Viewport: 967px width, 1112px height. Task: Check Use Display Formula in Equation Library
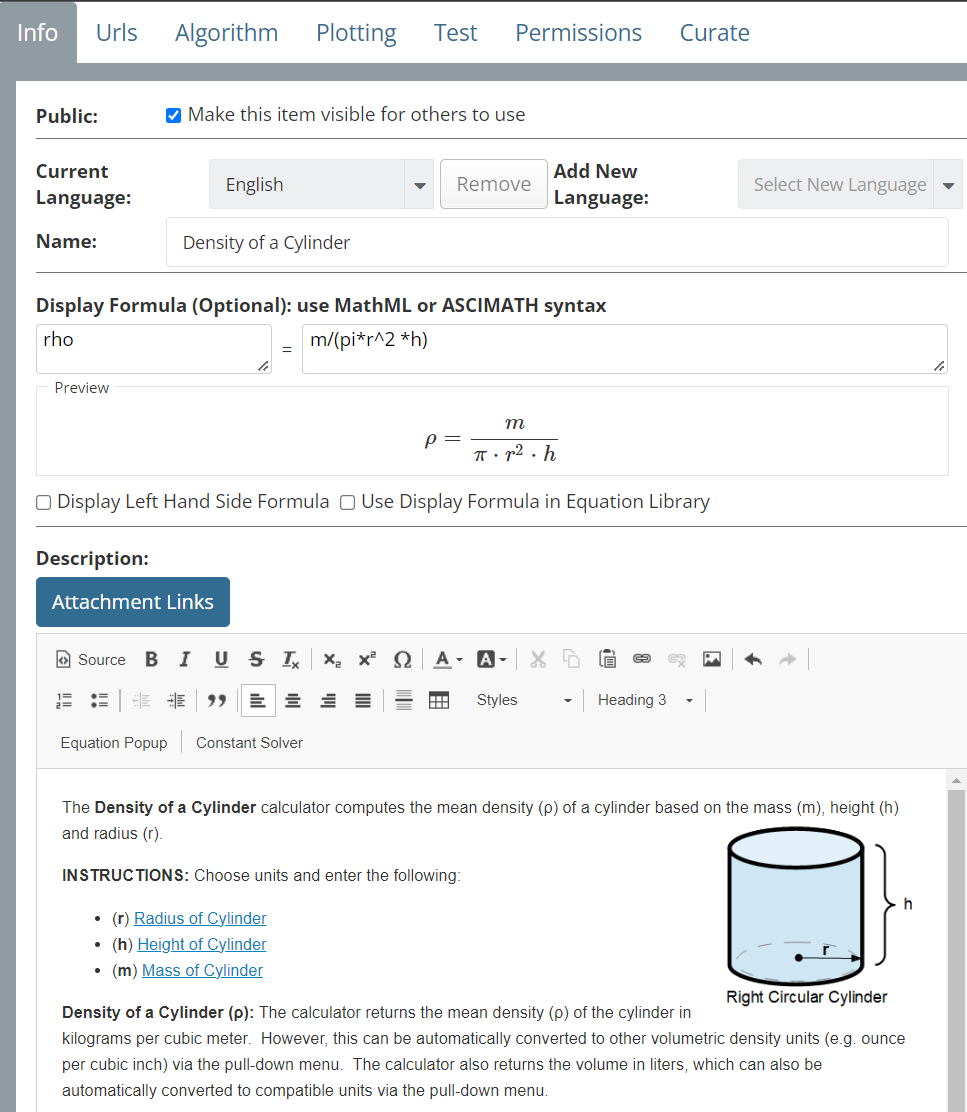pos(348,502)
